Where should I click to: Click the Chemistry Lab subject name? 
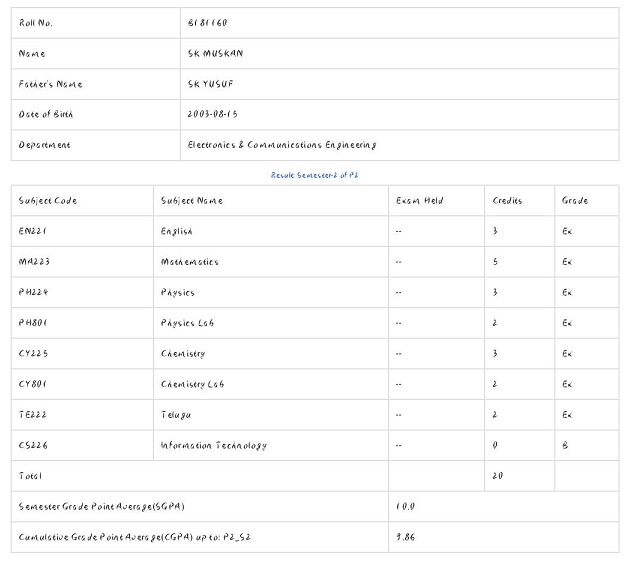pyautogui.click(x=192, y=384)
